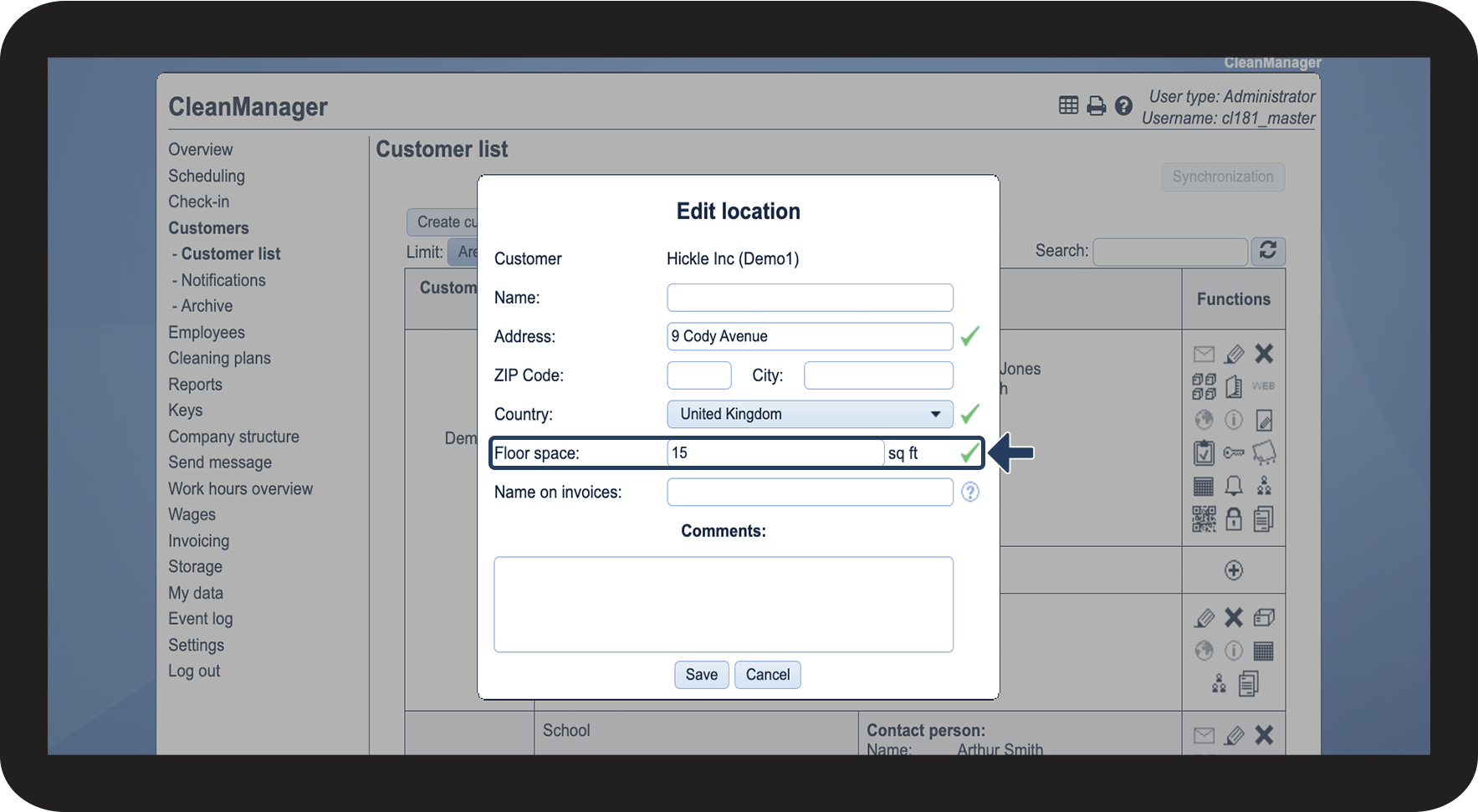Screen dimensions: 1478x812
Task: Open Reports in the sidebar
Action: (x=195, y=385)
